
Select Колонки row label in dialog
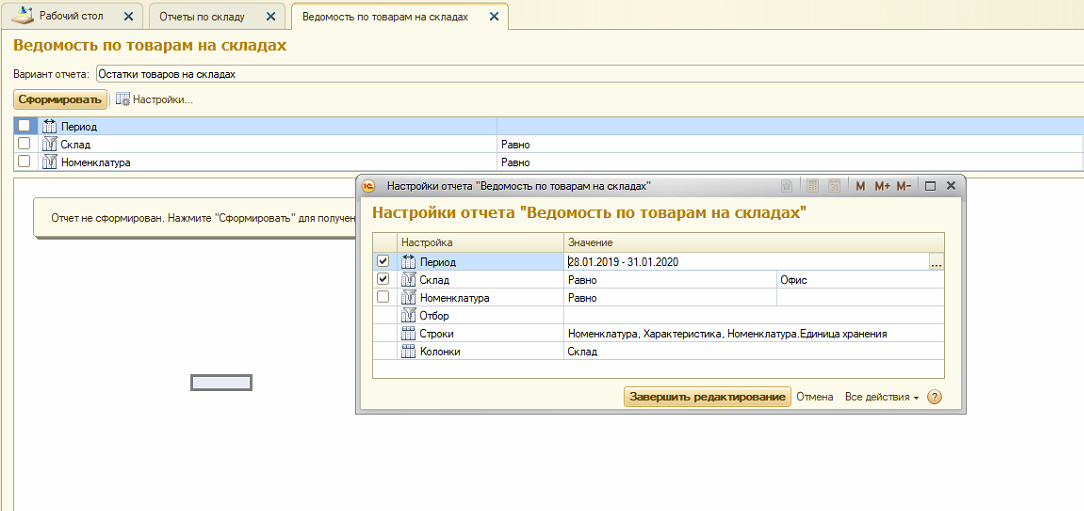[x=440, y=352]
